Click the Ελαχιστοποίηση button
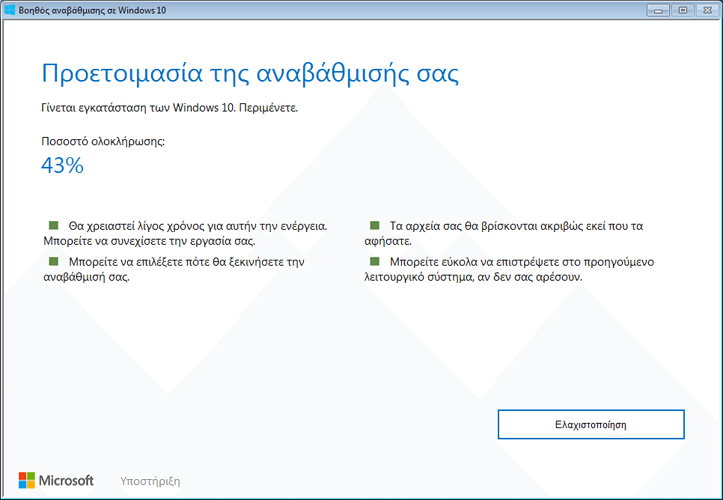 (591, 424)
